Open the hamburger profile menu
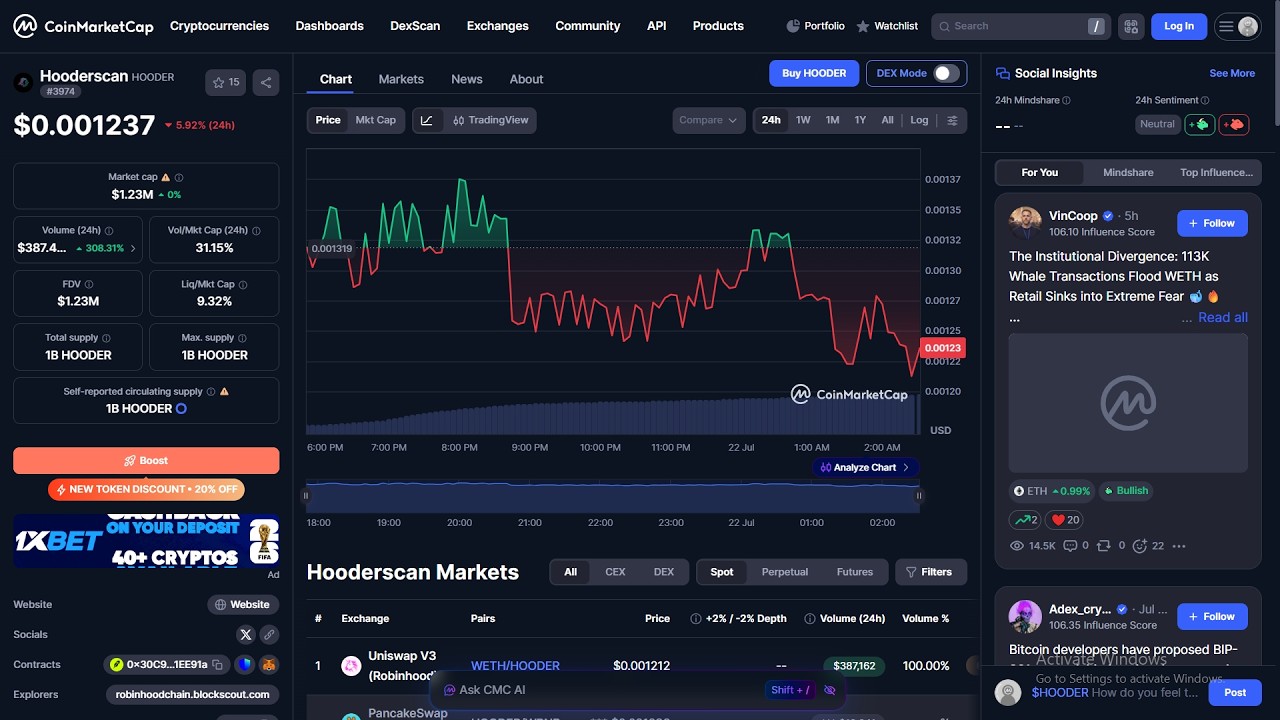This screenshot has height=720, width=1280. [x=1237, y=26]
